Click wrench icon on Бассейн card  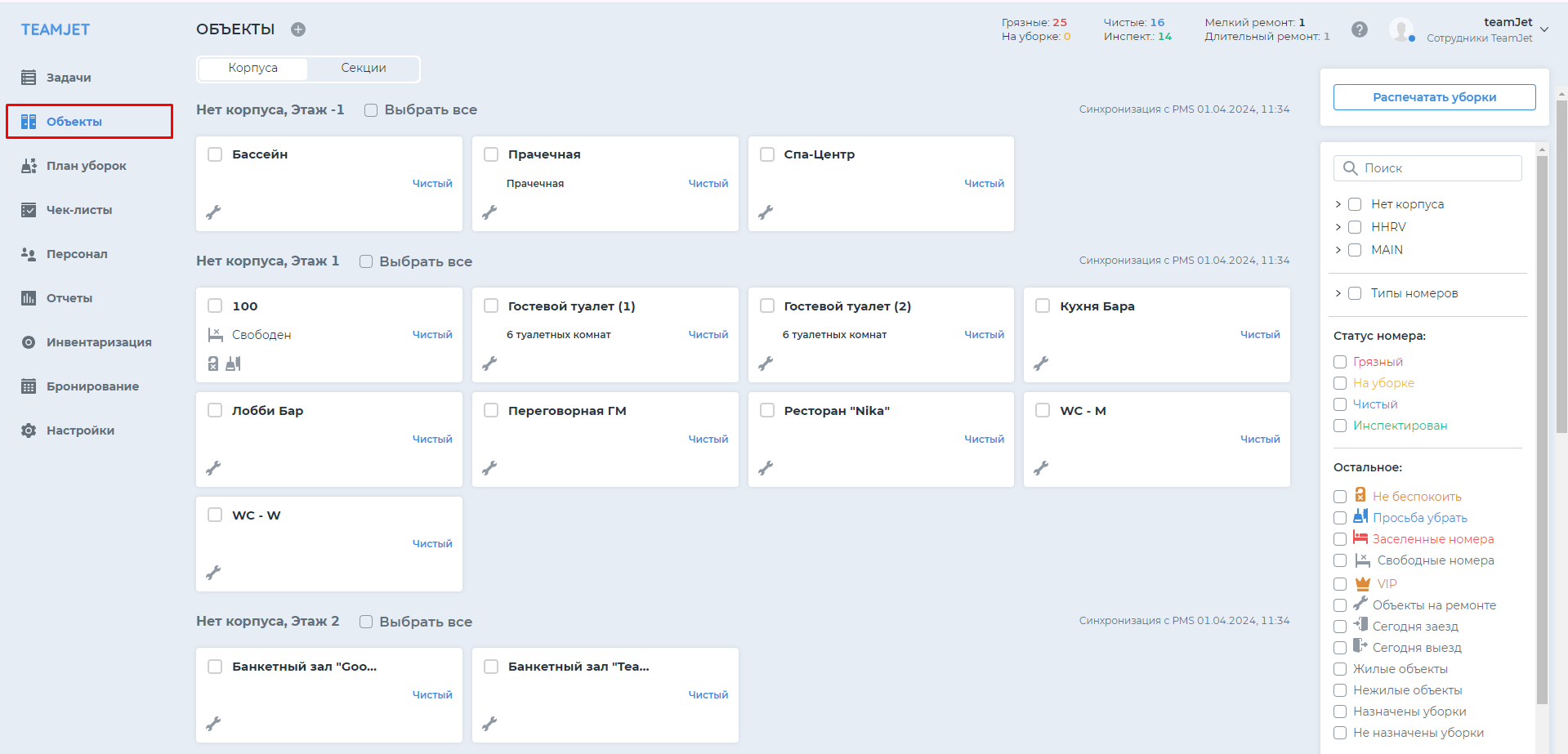[x=213, y=212]
